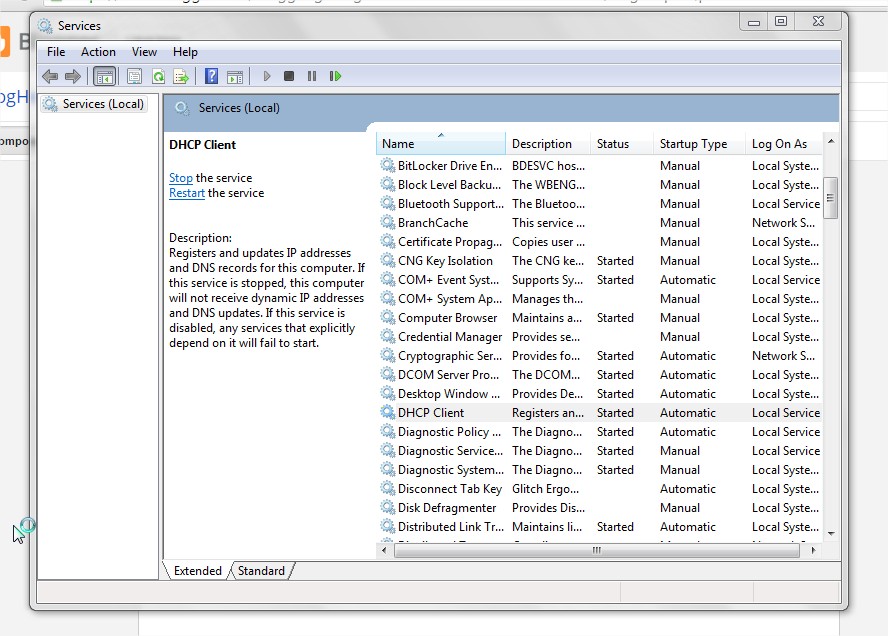This screenshot has width=888, height=636.
Task: Open the File menu
Action: (56, 52)
